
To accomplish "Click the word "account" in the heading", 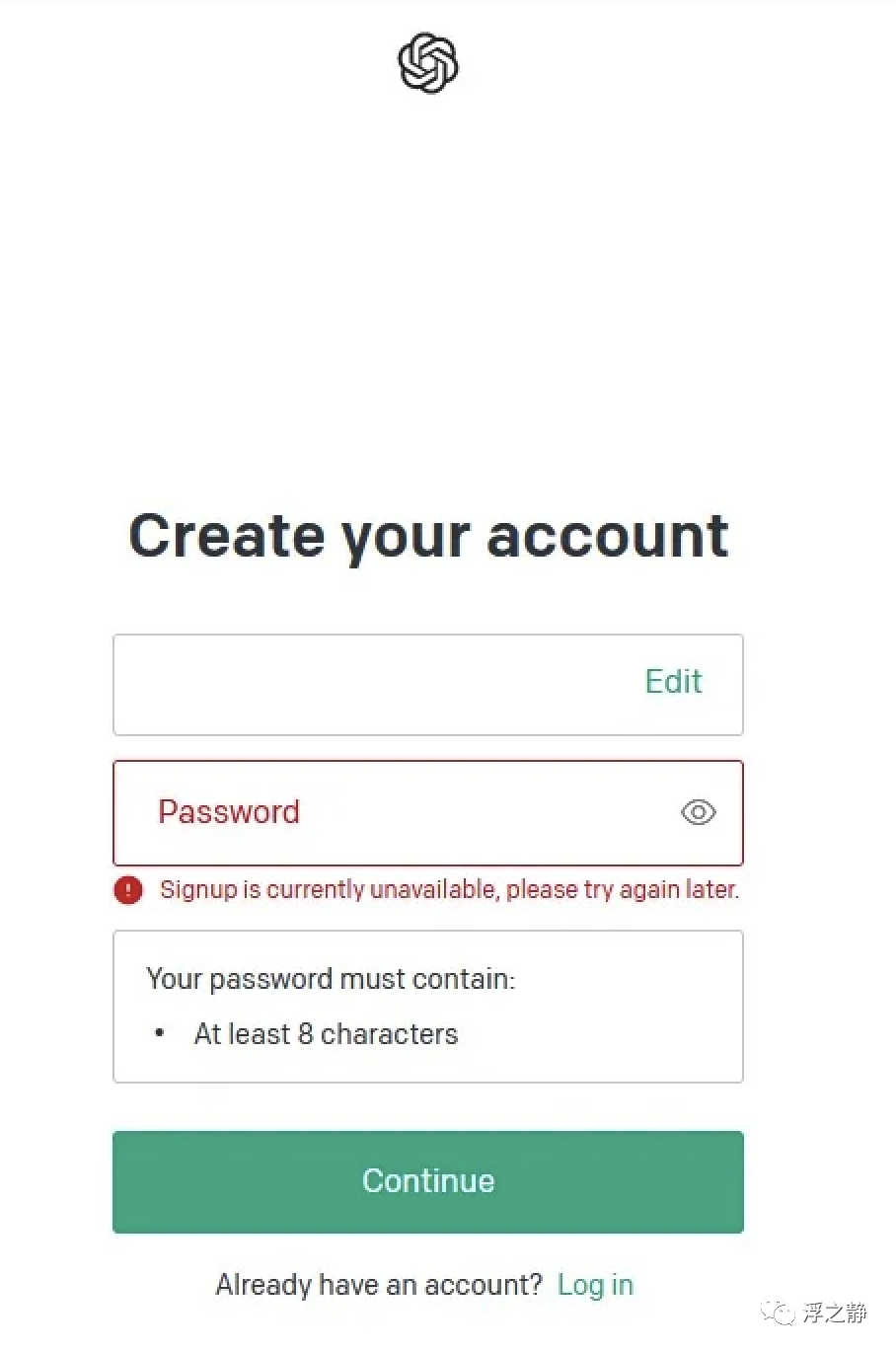I will (x=607, y=536).
